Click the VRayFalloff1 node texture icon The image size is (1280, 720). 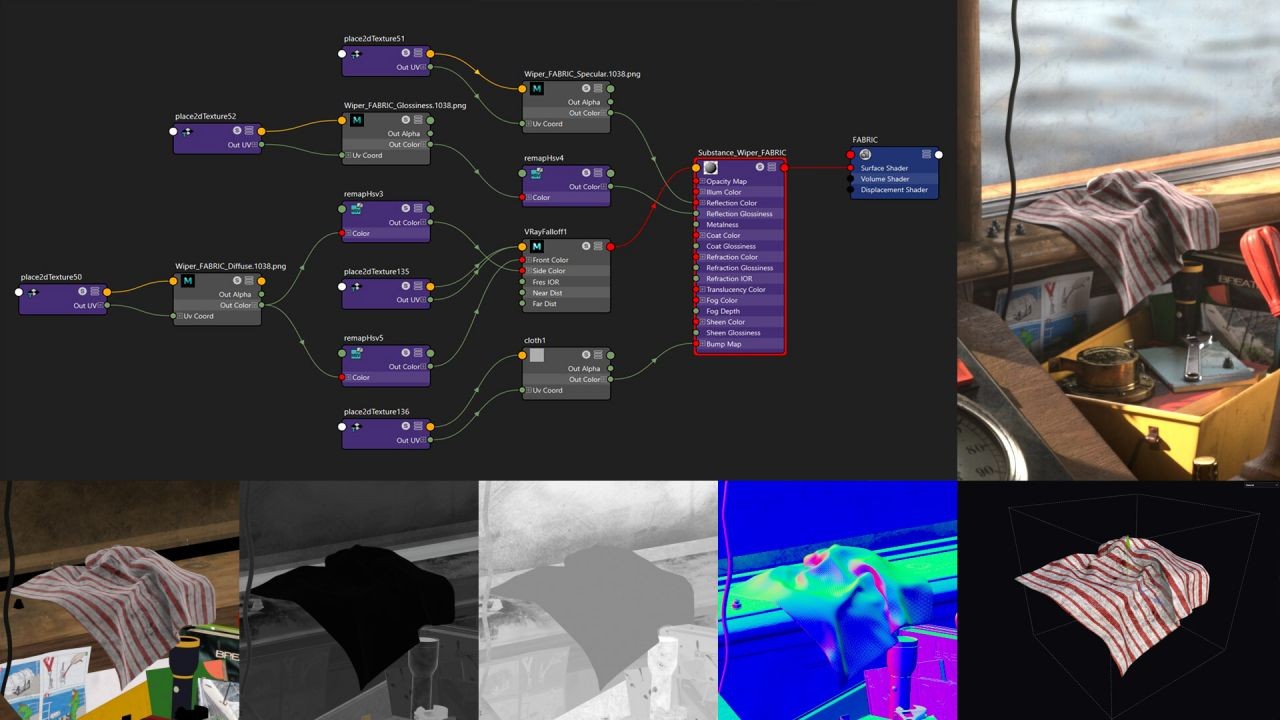pyautogui.click(x=536, y=246)
